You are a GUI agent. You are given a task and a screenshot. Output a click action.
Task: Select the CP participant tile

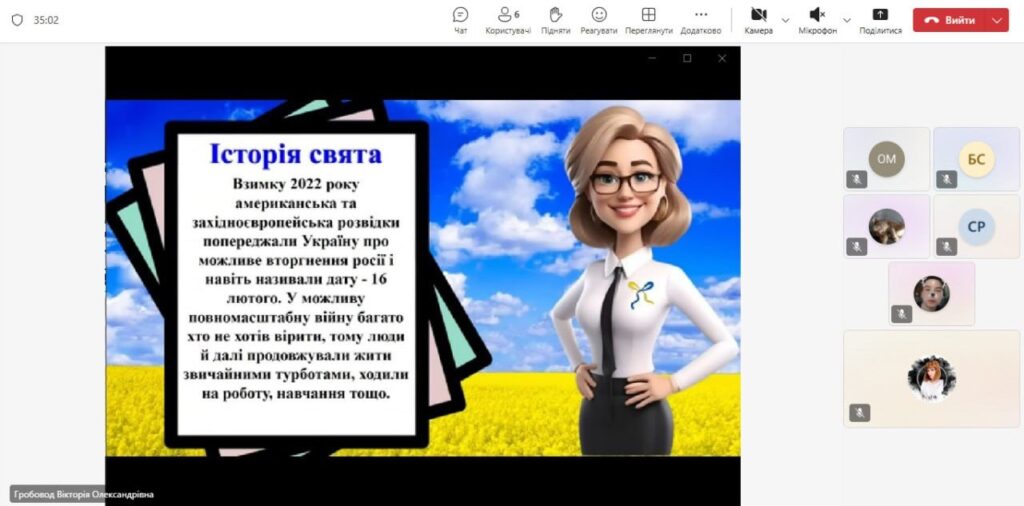[976, 226]
